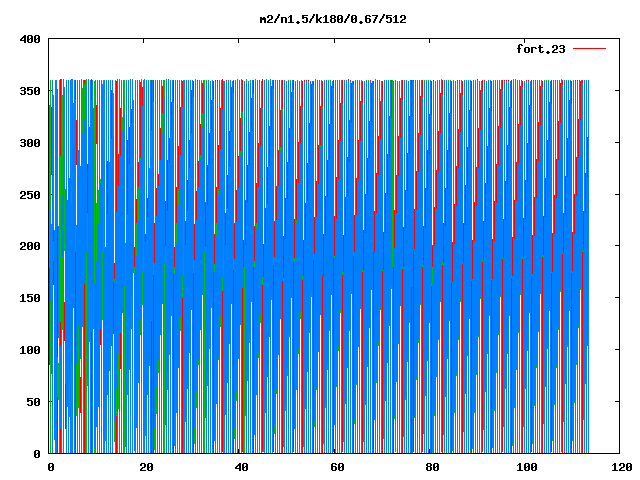640x480 pixels.
Task: Click the y-axis label 50
Action: click(x=33, y=402)
